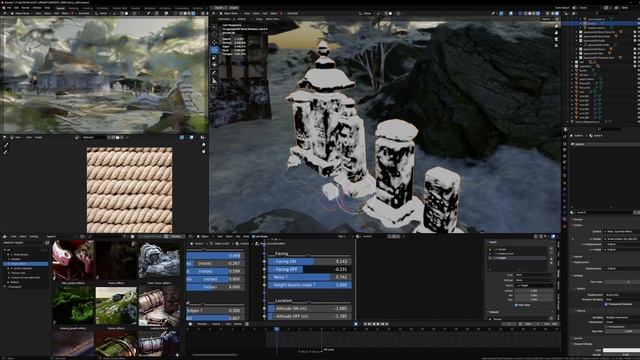Open volume Interpolation dropdown in material settings

coord(622,322)
